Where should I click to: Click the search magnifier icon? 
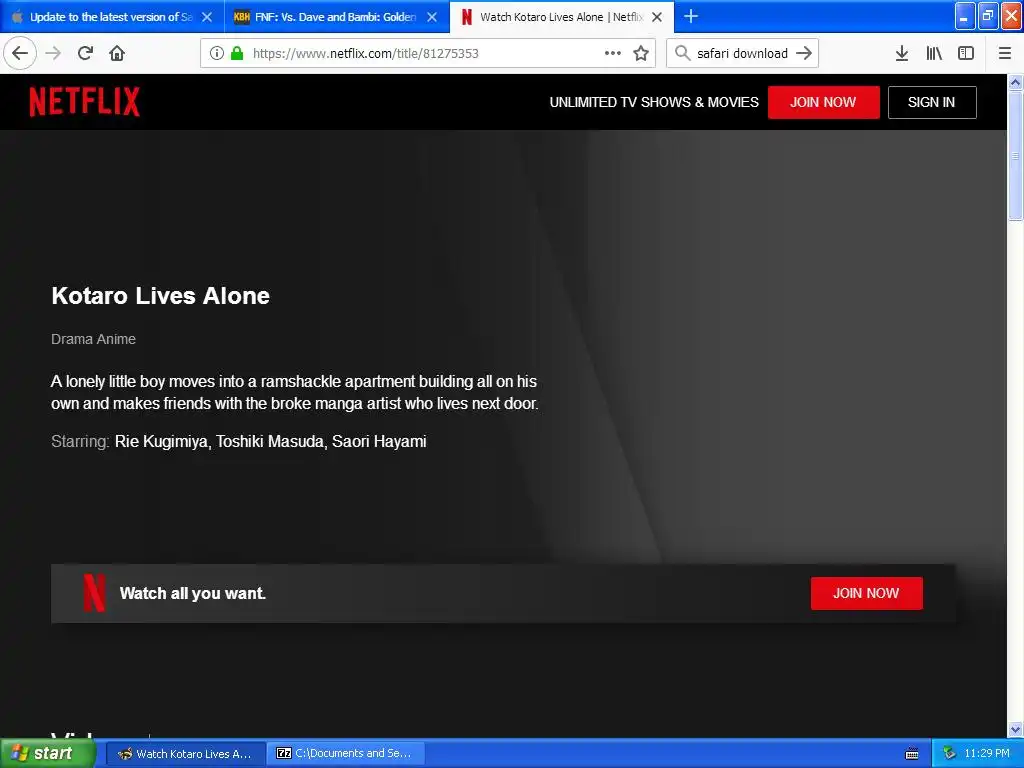(682, 53)
